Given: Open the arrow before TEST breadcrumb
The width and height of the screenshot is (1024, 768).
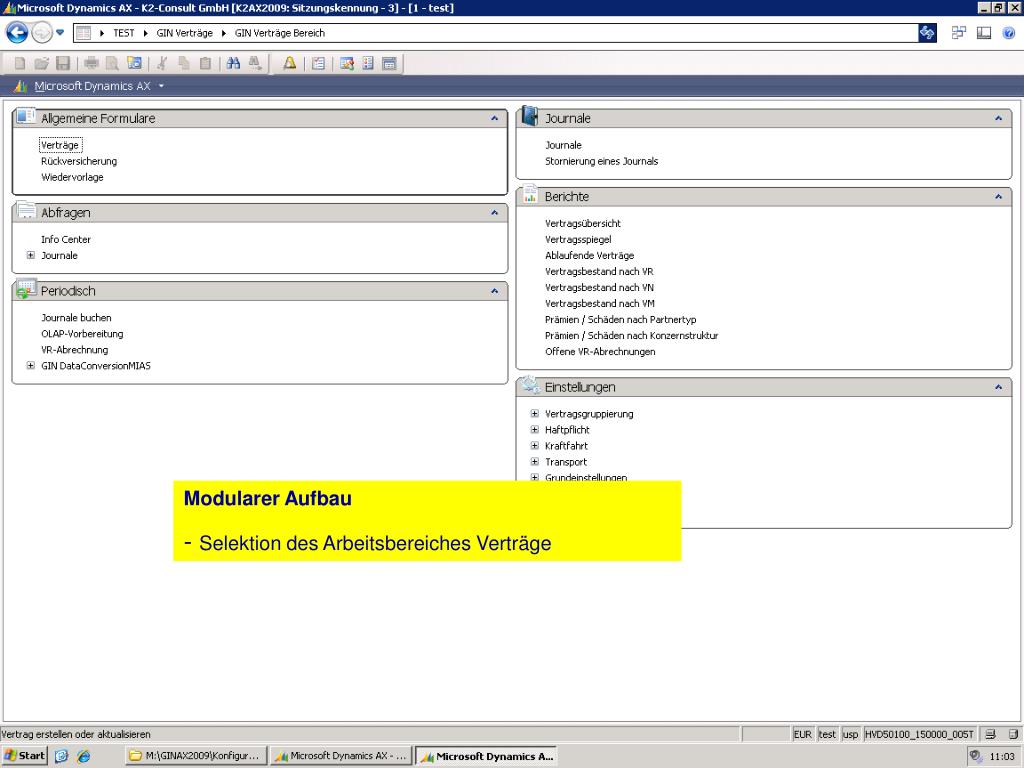Looking at the screenshot, I should coord(102,33).
